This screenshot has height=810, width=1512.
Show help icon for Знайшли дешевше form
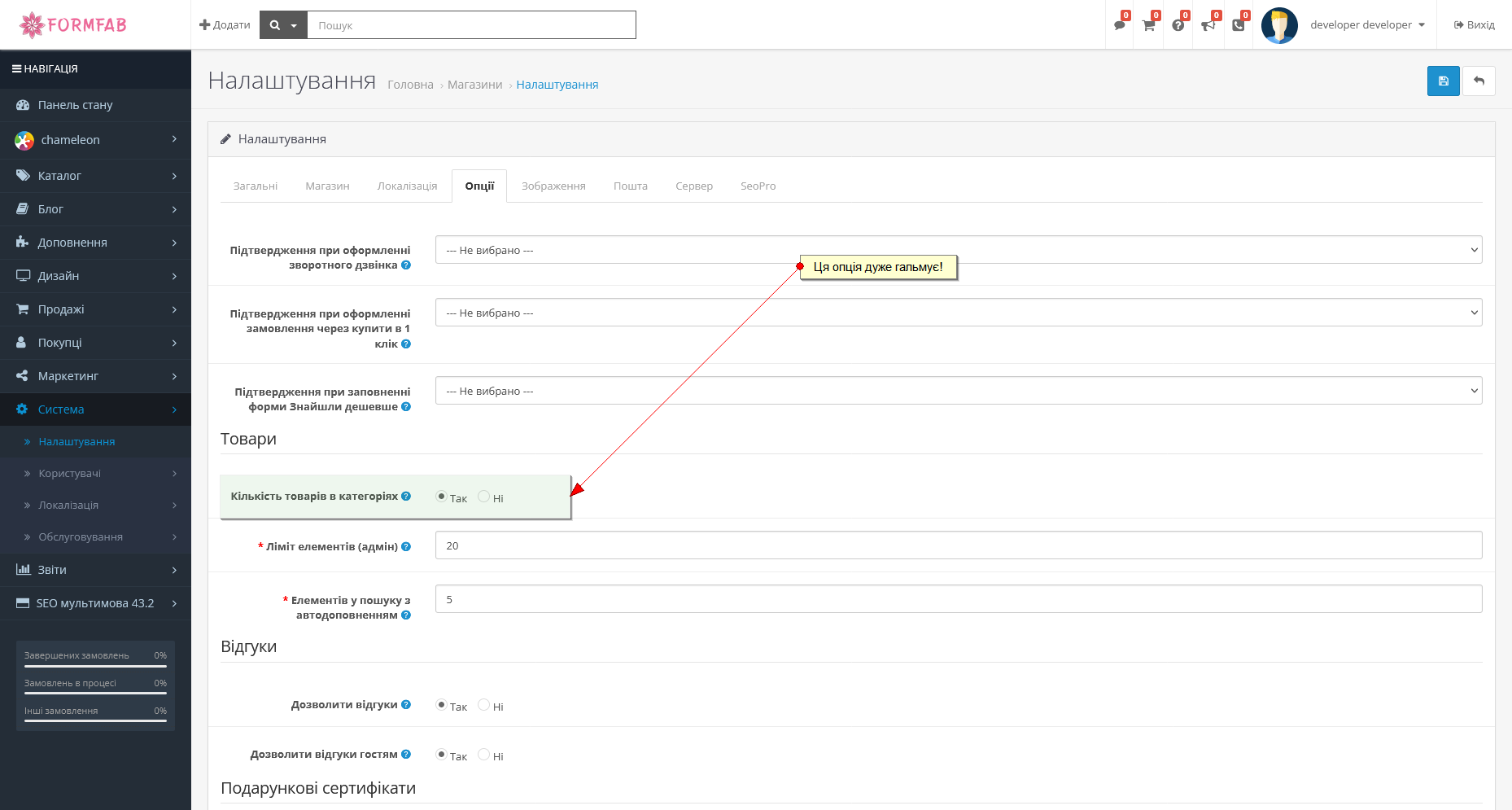coord(406,407)
